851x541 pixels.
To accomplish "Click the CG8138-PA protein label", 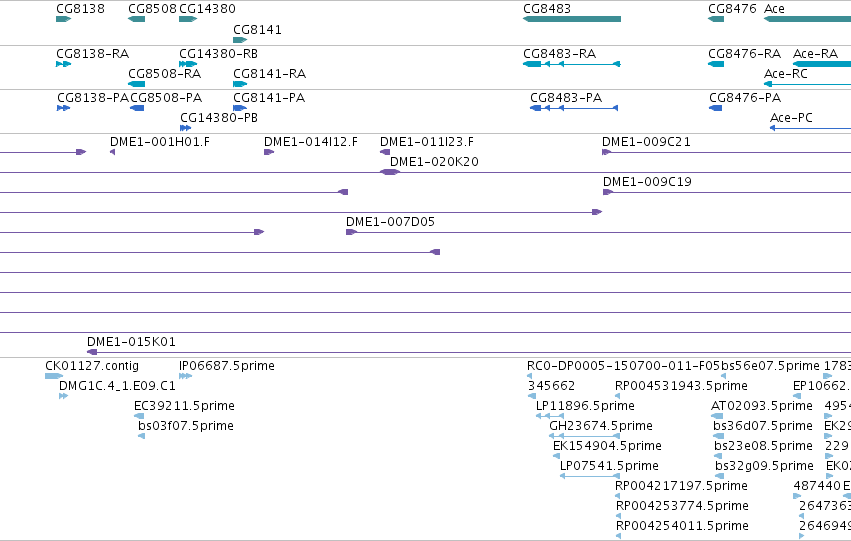I will [93, 98].
